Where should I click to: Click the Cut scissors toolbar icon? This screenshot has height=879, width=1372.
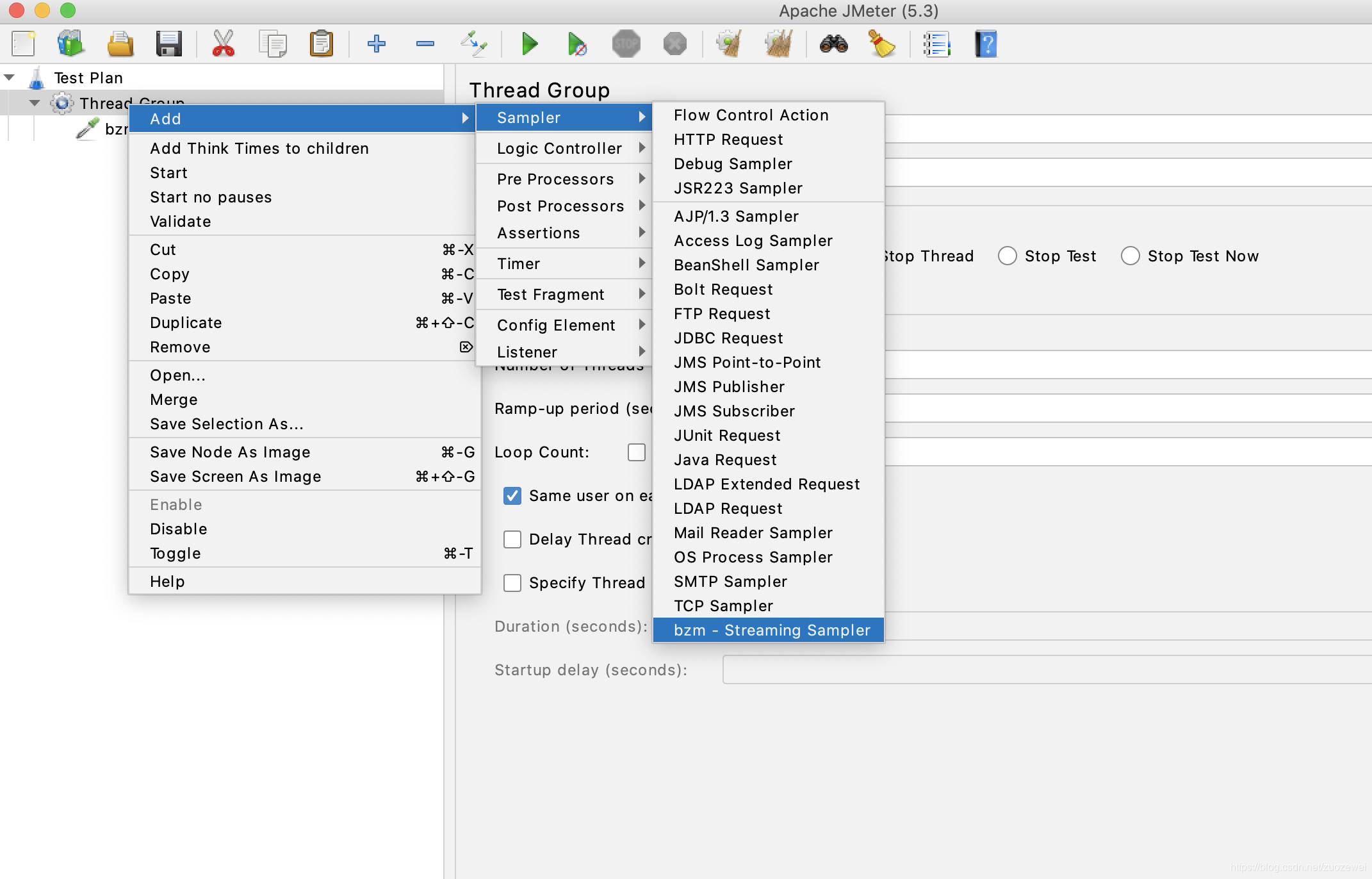tap(223, 44)
